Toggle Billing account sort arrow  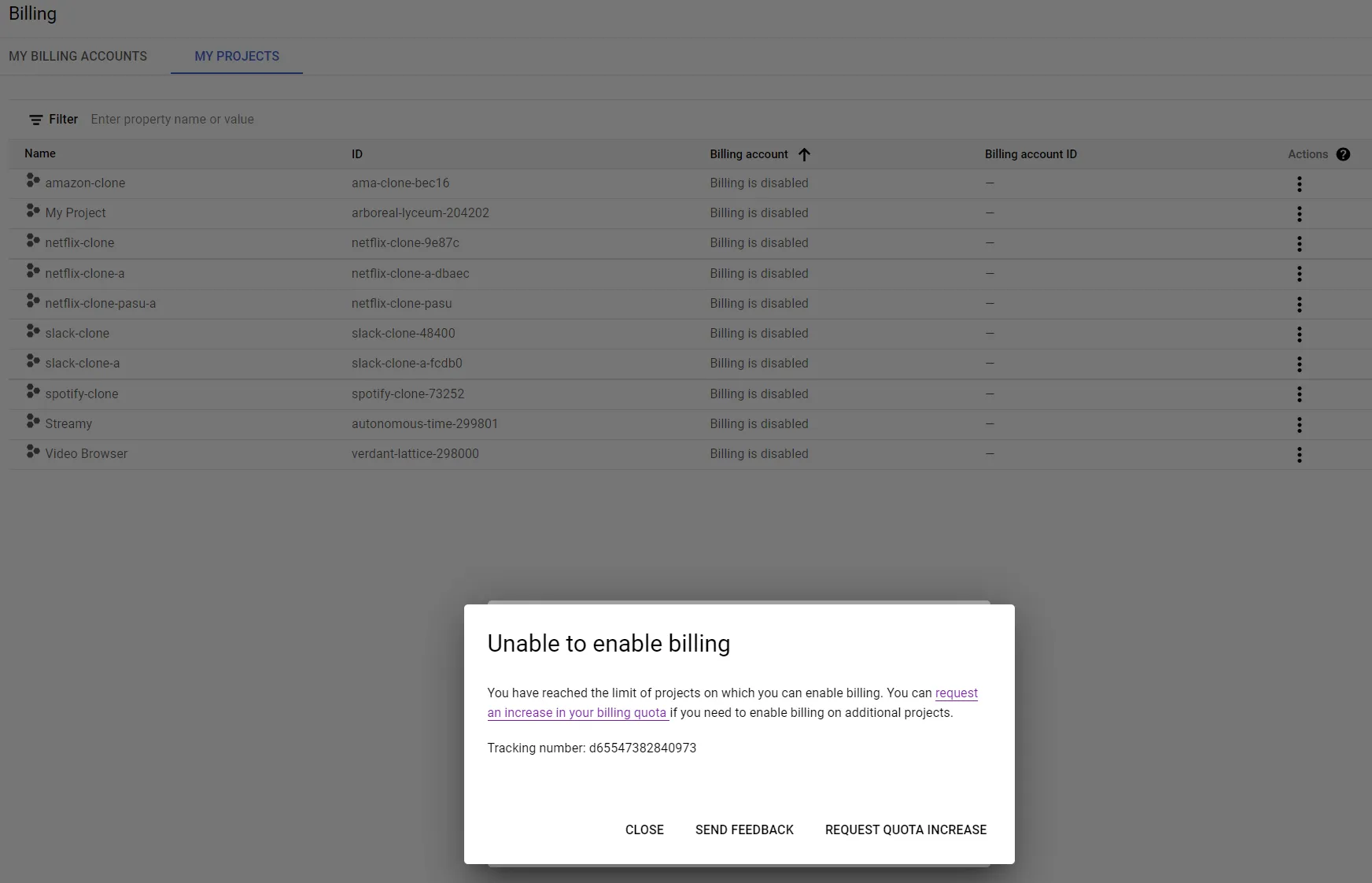804,154
